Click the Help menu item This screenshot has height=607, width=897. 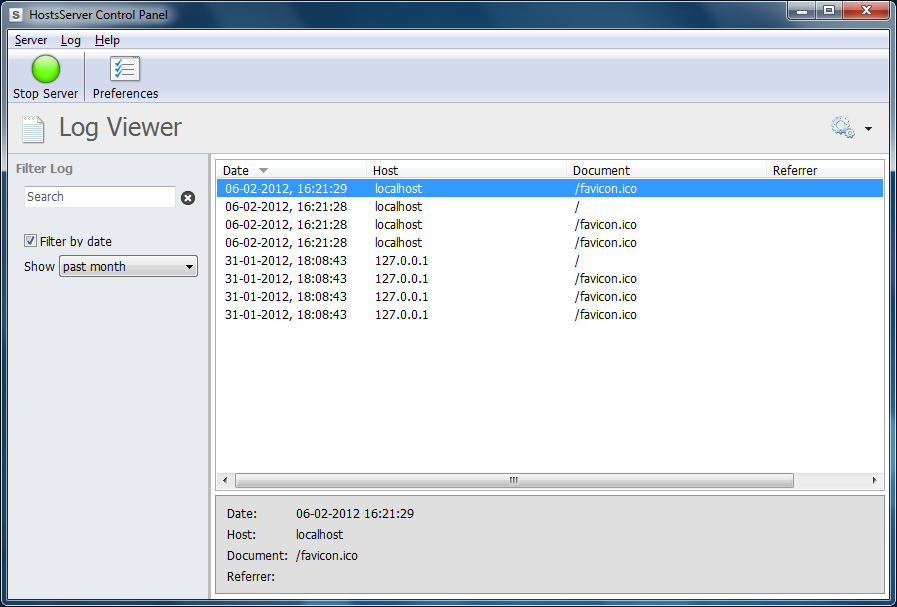(107, 40)
